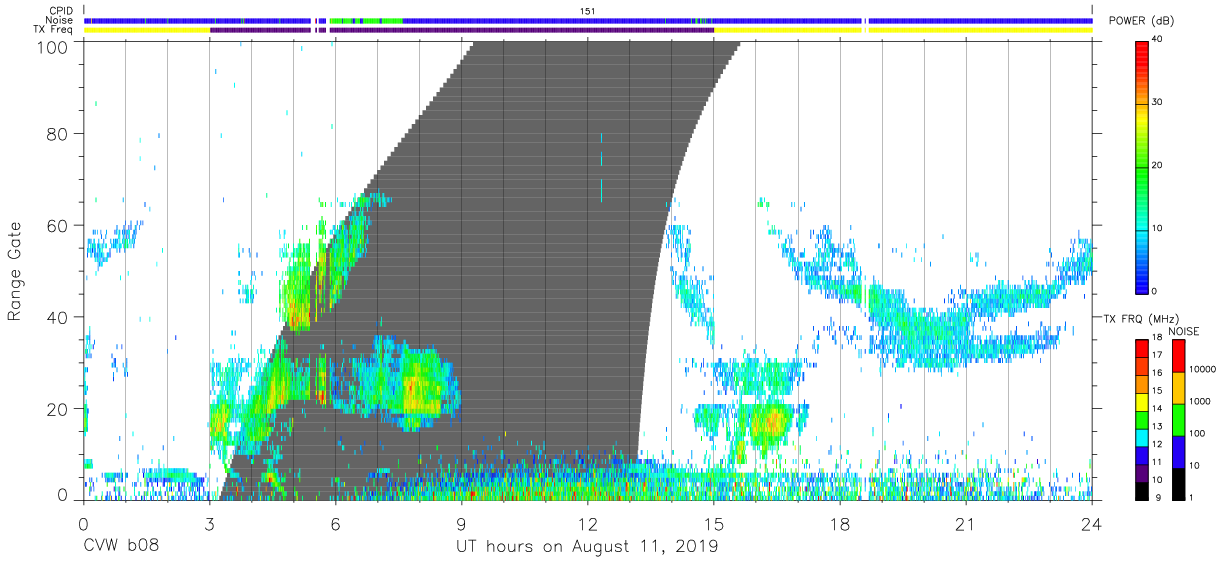Click the range gate 100 tick label
This screenshot has width=1228, height=567.
pyautogui.click(x=53, y=47)
